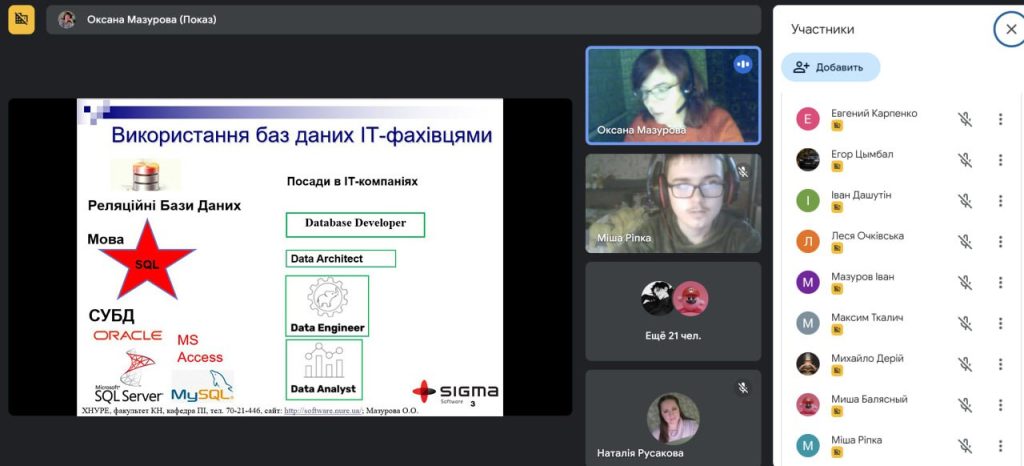Click the muted mic icon on Наталія Русакова's tile
1024x466 pixels.
(x=743, y=387)
